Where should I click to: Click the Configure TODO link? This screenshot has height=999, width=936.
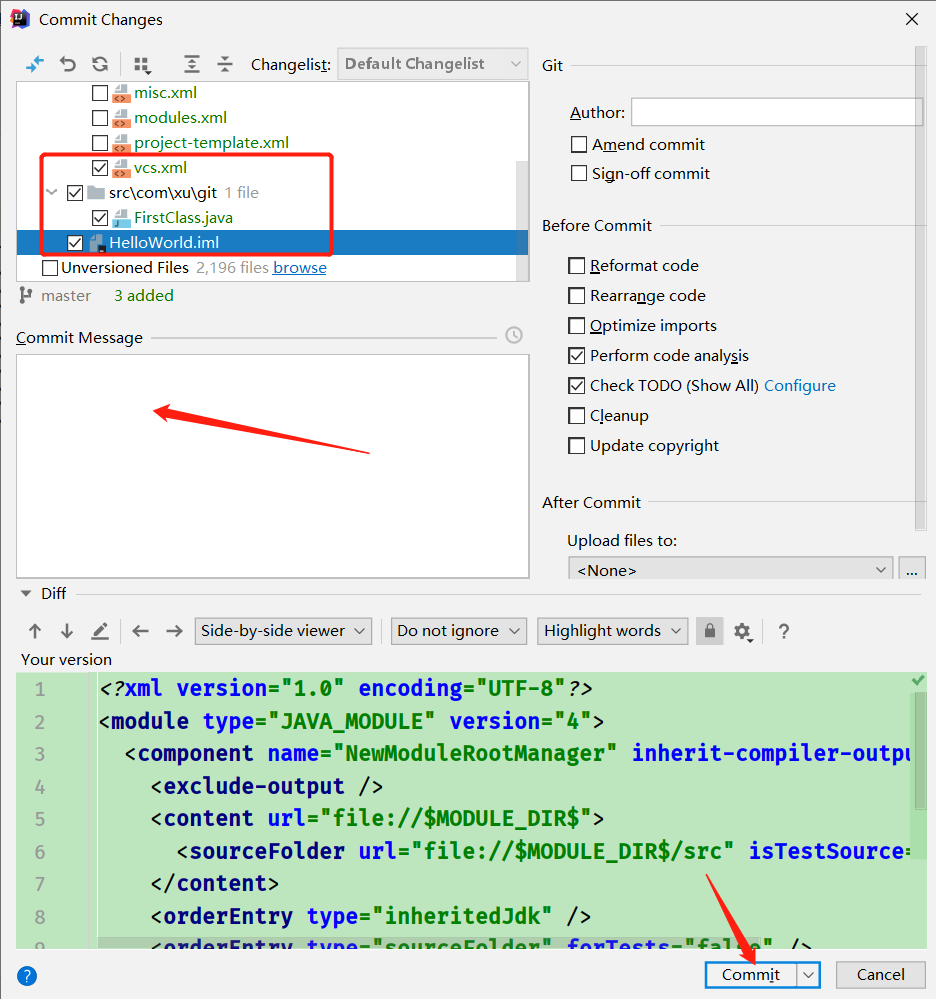pyautogui.click(x=800, y=385)
